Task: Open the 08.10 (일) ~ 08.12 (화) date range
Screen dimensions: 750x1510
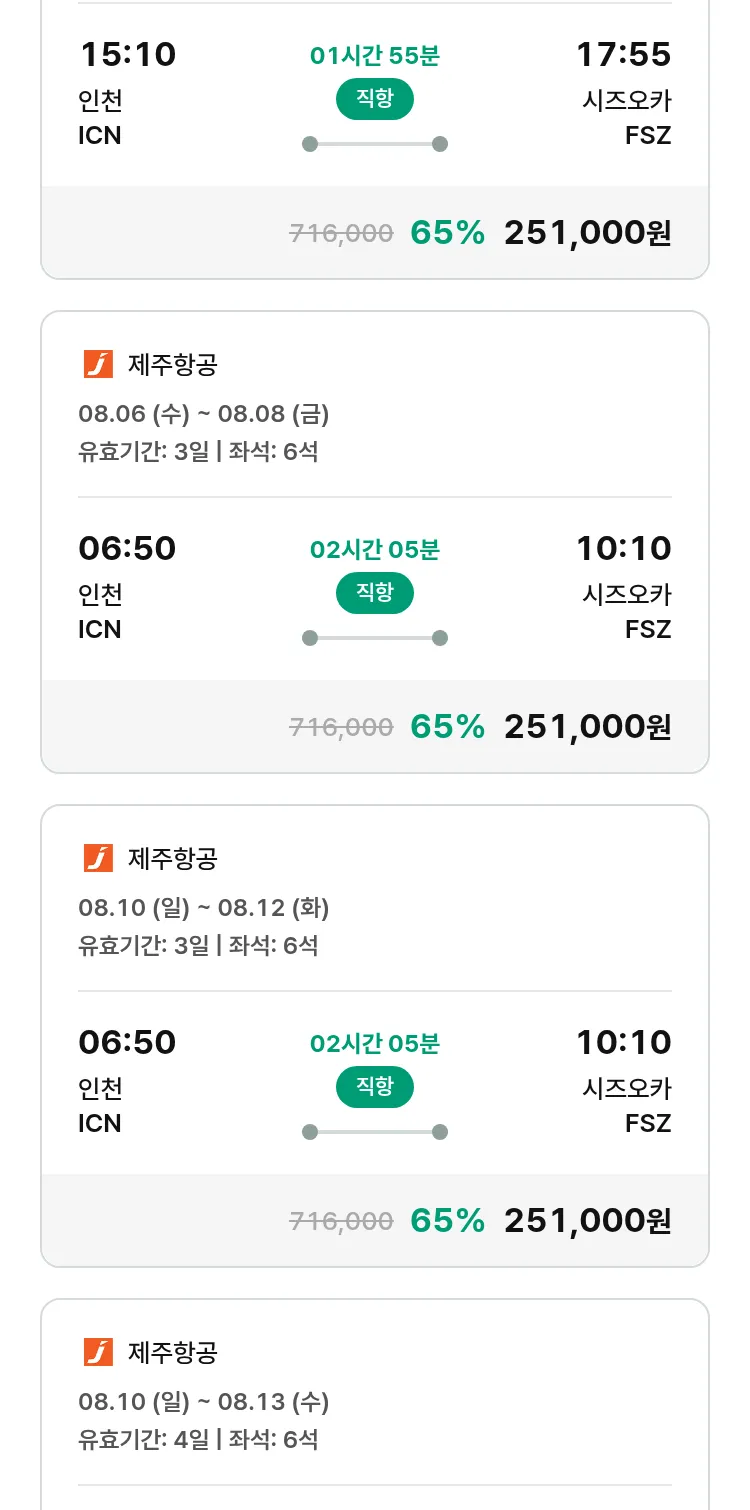Action: 204,908
